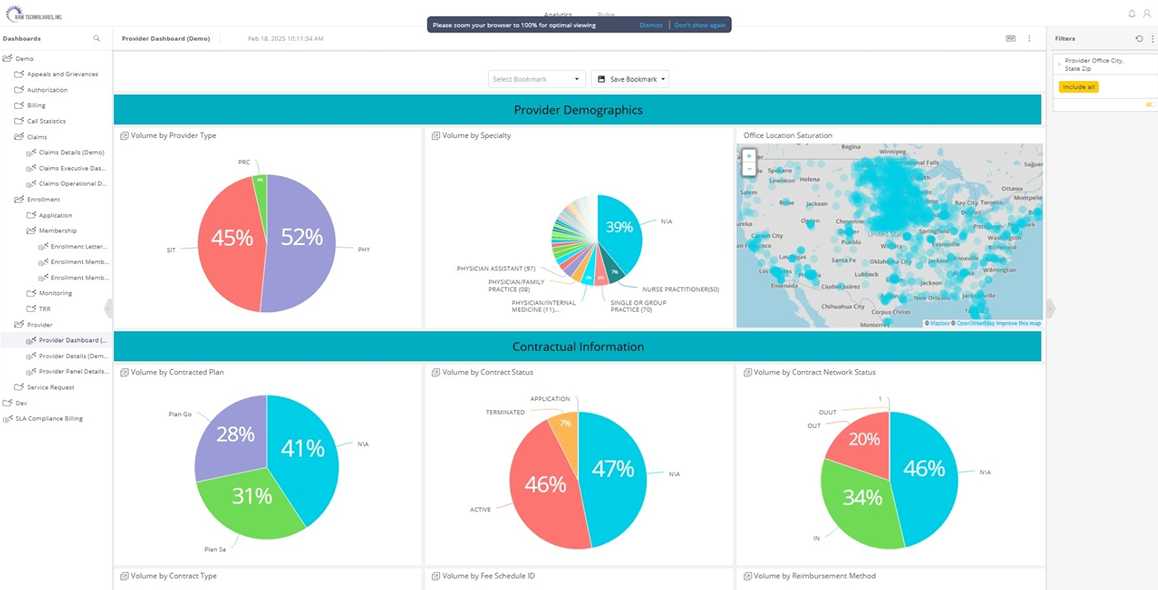Open the user profile icon
The image size is (1158, 590).
1147,14
